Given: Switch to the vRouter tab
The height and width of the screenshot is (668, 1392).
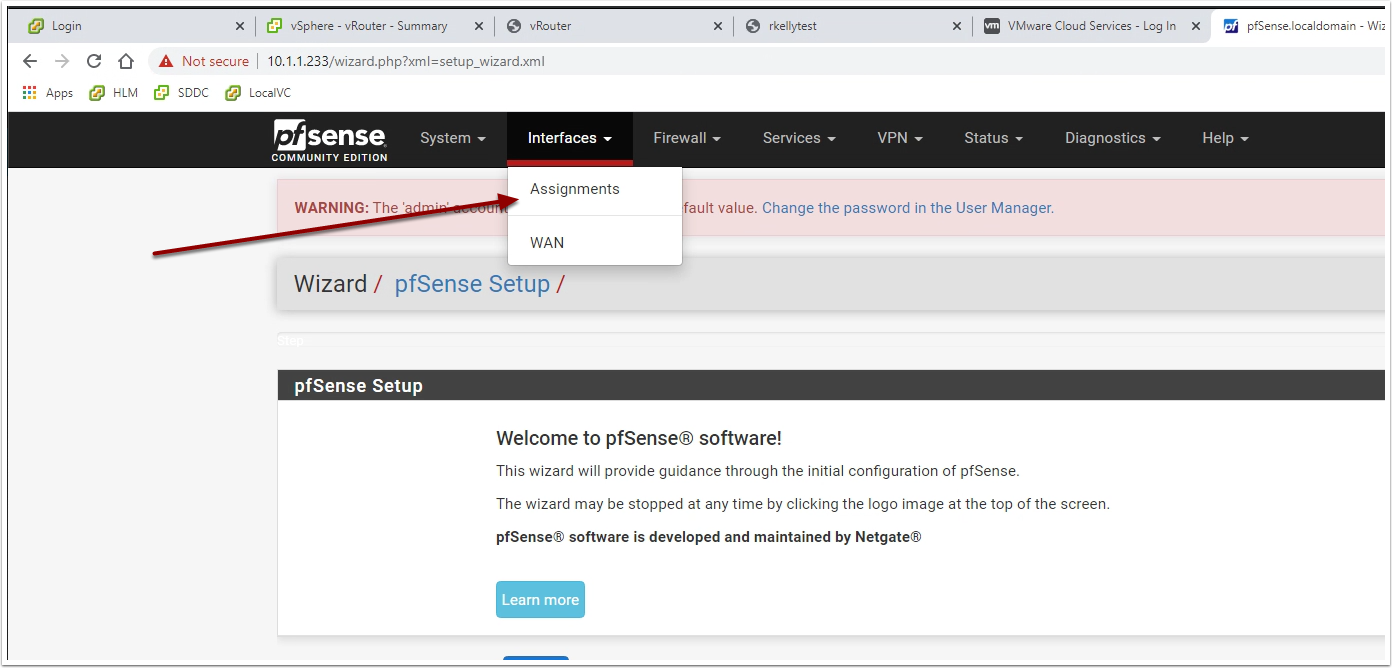Looking at the screenshot, I should tap(614, 26).
